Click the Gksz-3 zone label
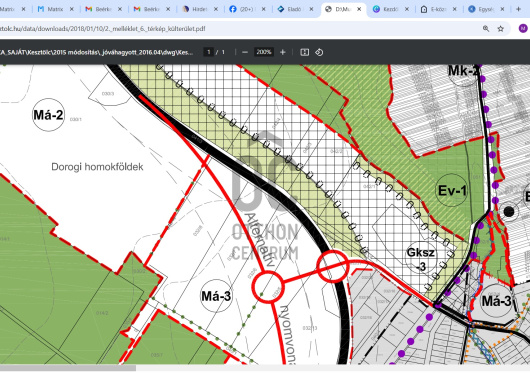The width and height of the screenshot is (530, 390). tap(421, 259)
